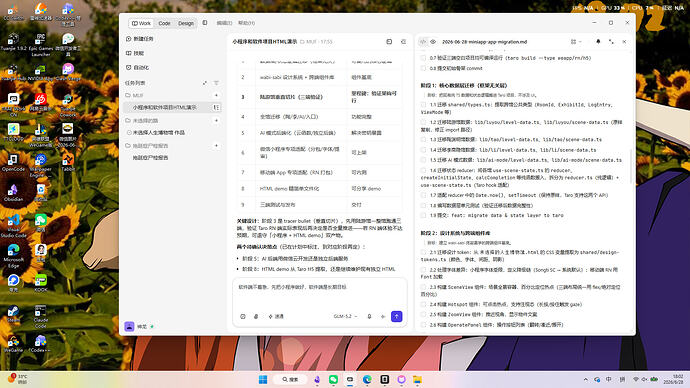
Task: Open Obsidian desktop shortcut
Action: click(x=13, y=193)
